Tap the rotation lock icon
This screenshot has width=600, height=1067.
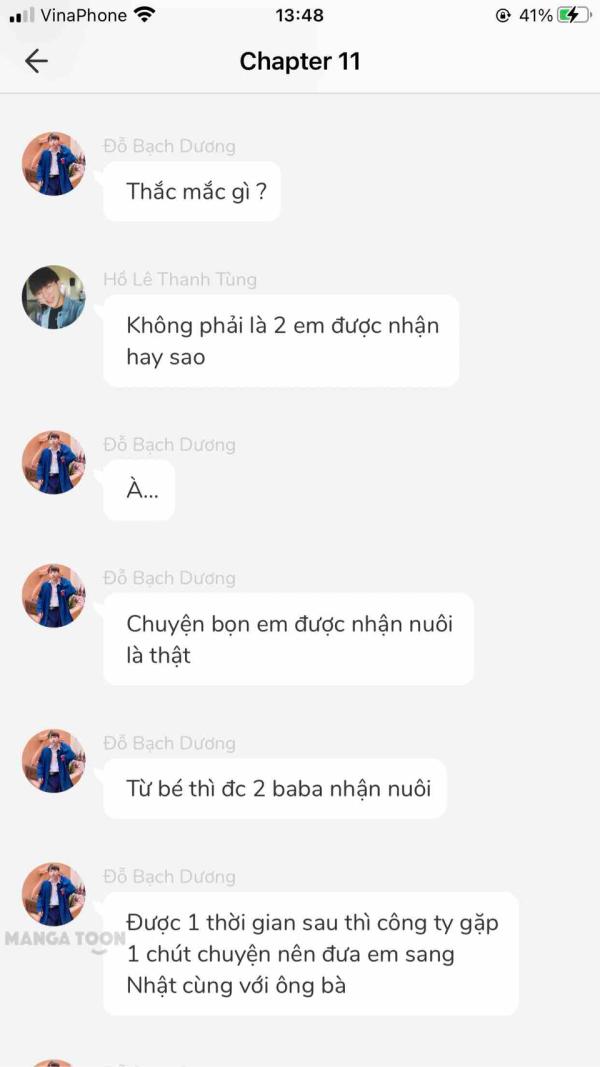click(503, 15)
